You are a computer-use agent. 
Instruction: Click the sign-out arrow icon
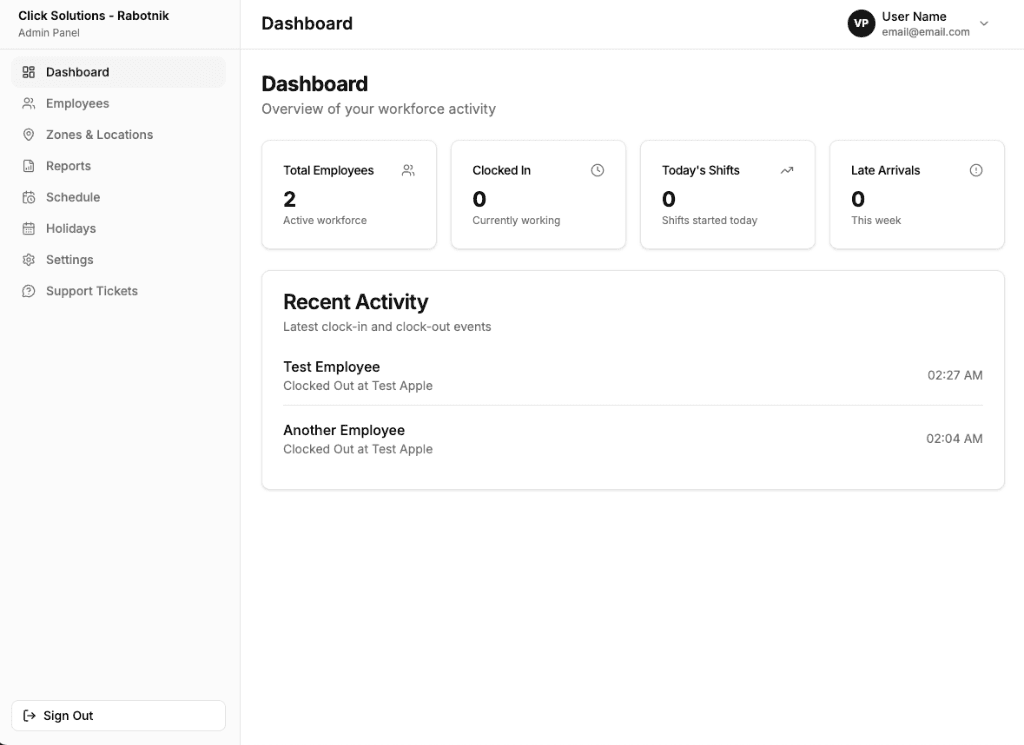pyautogui.click(x=31, y=715)
